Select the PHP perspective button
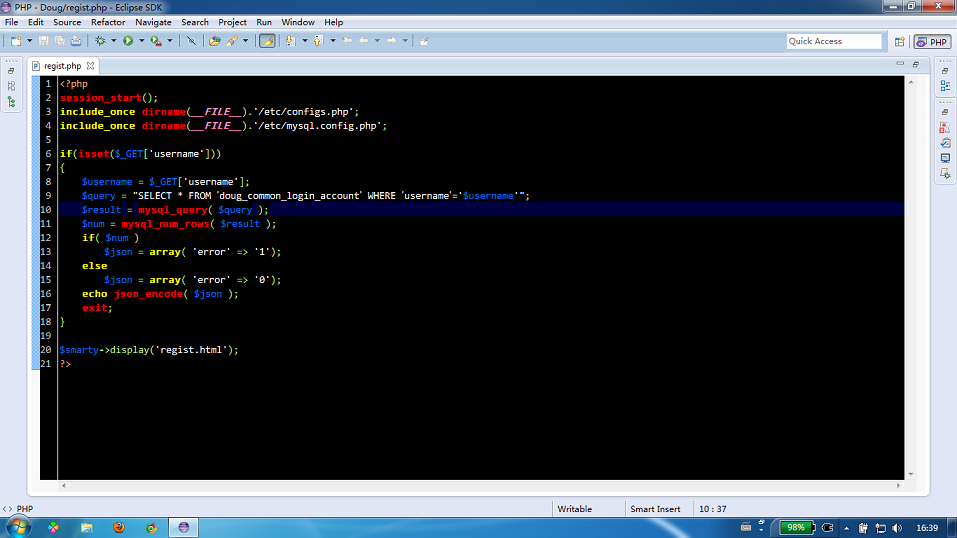This screenshot has height=538, width=957. (x=932, y=42)
